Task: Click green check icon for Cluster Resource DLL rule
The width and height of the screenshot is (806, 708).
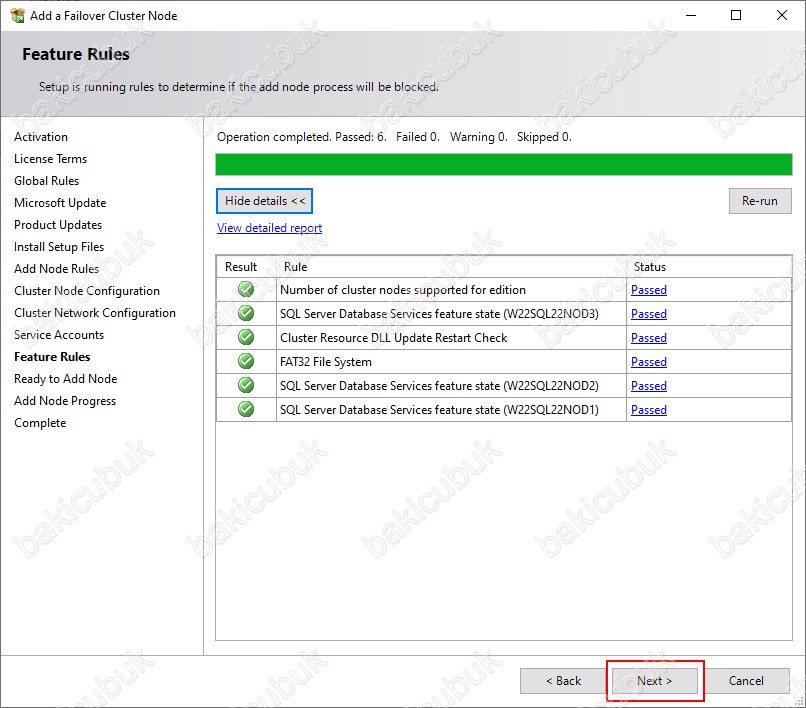Action: pyautogui.click(x=246, y=337)
